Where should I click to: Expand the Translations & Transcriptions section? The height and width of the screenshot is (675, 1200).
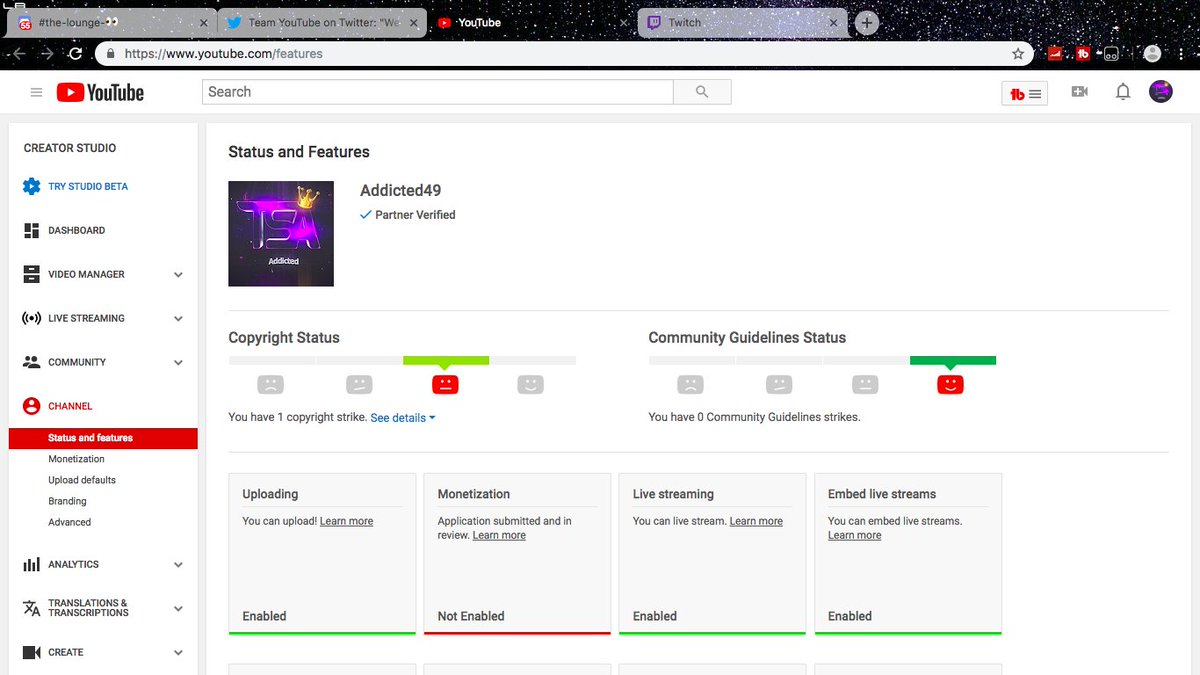178,608
